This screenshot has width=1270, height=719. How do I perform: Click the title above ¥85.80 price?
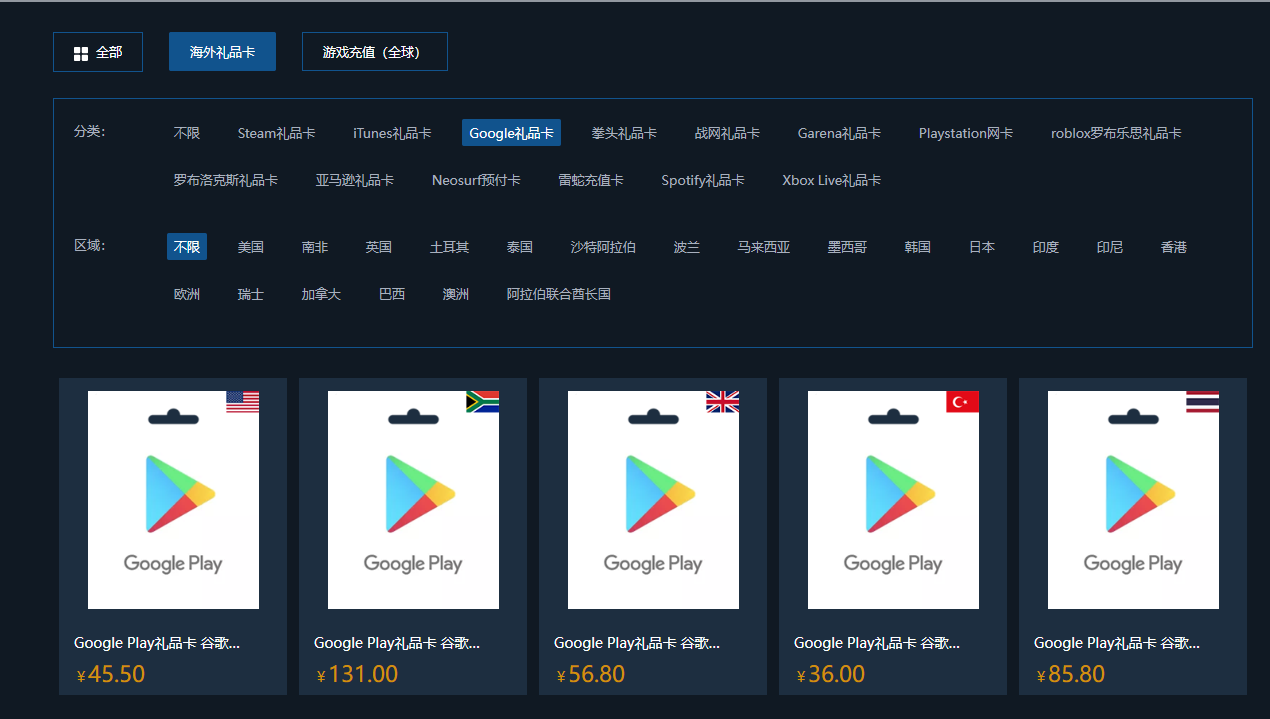pos(1117,643)
